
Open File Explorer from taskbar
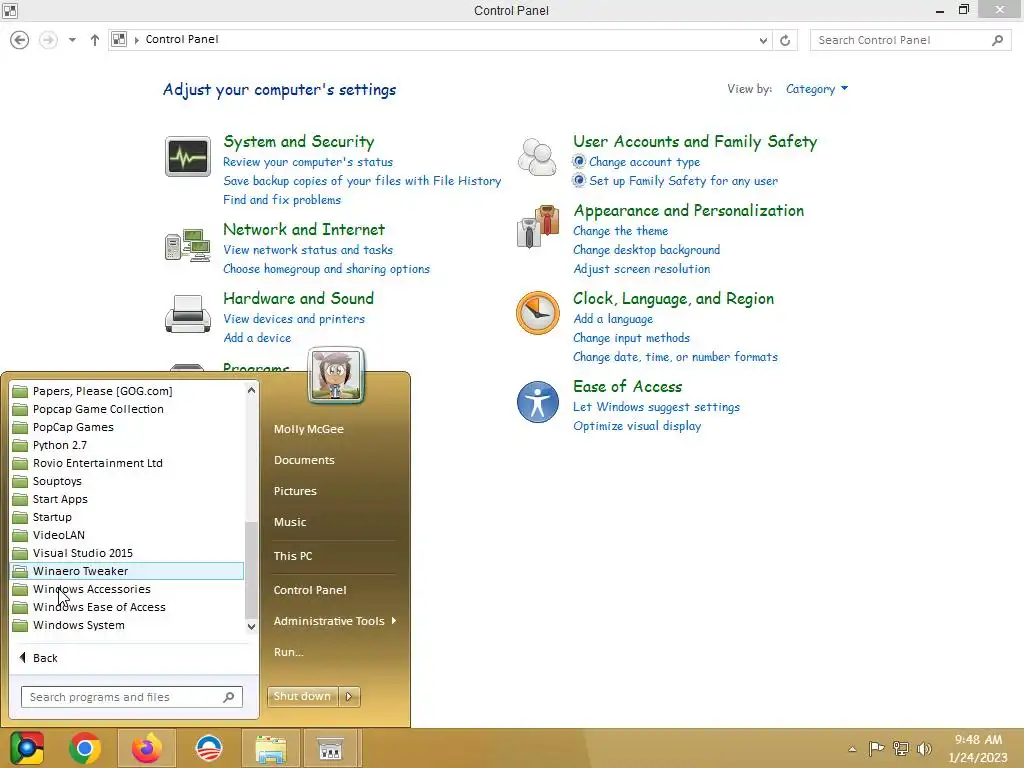pos(271,748)
